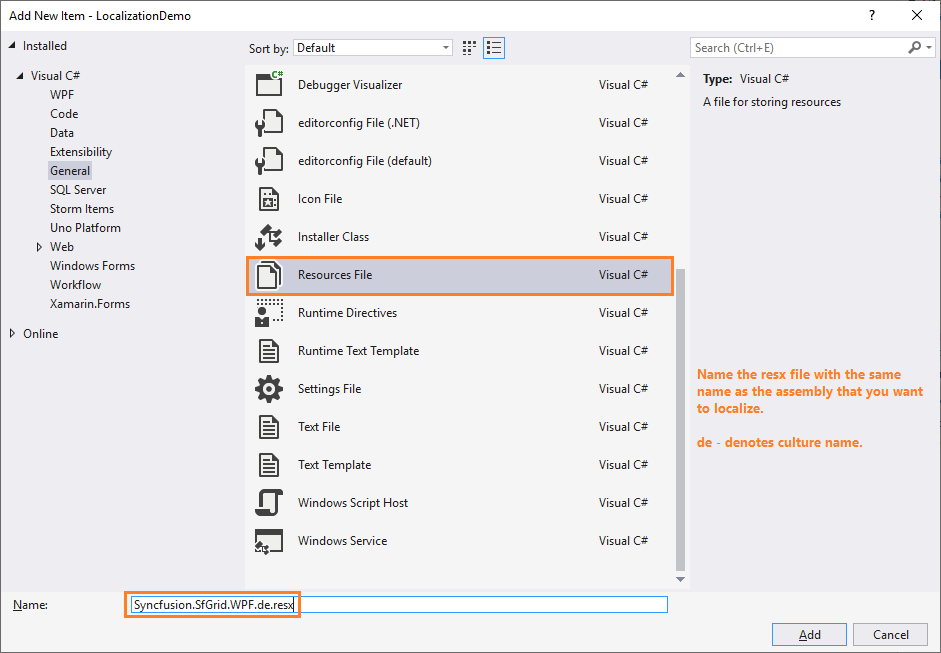Click the search magnifier icon
941x653 pixels.
tap(915, 47)
